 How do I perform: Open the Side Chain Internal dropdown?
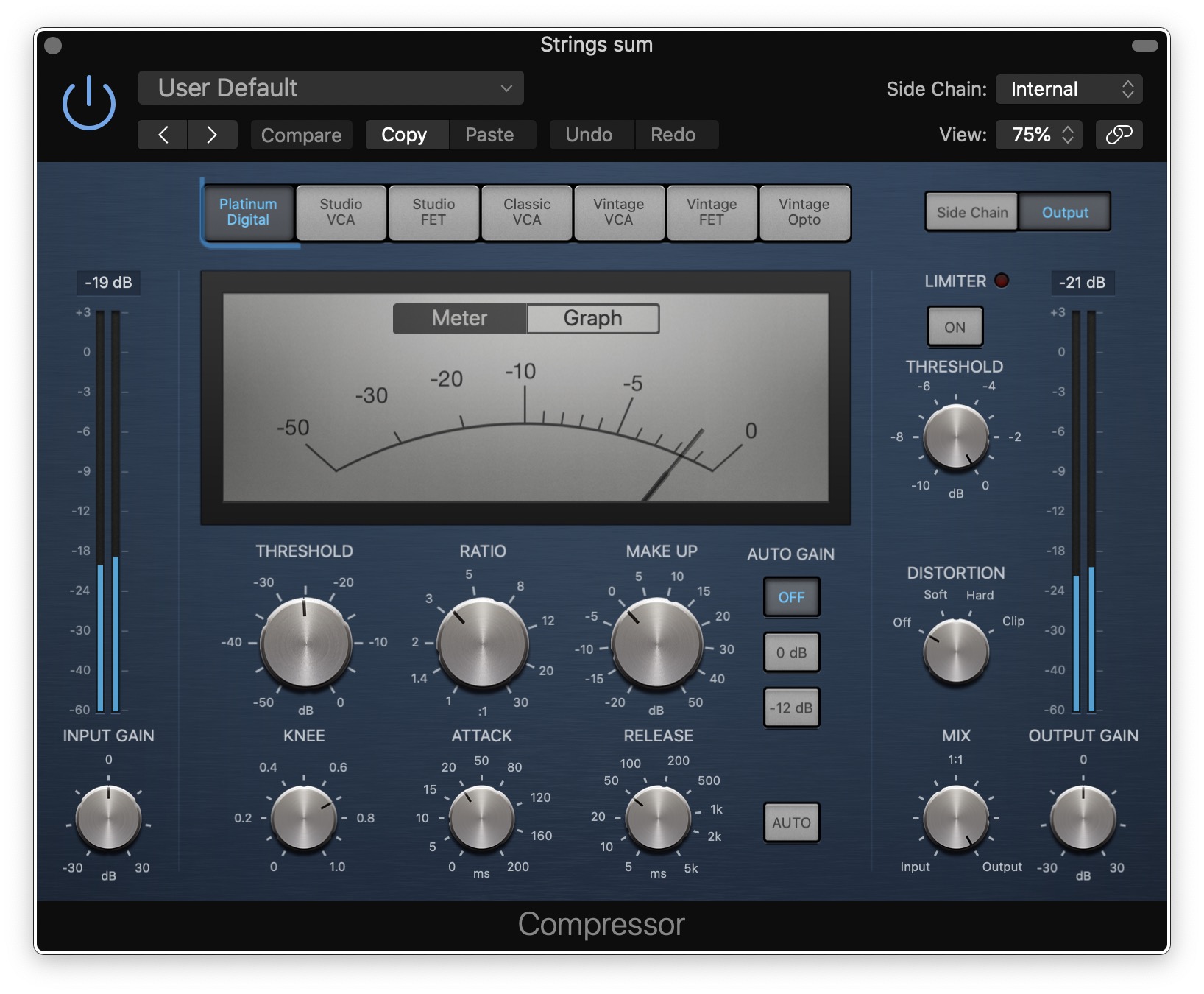tap(1069, 89)
